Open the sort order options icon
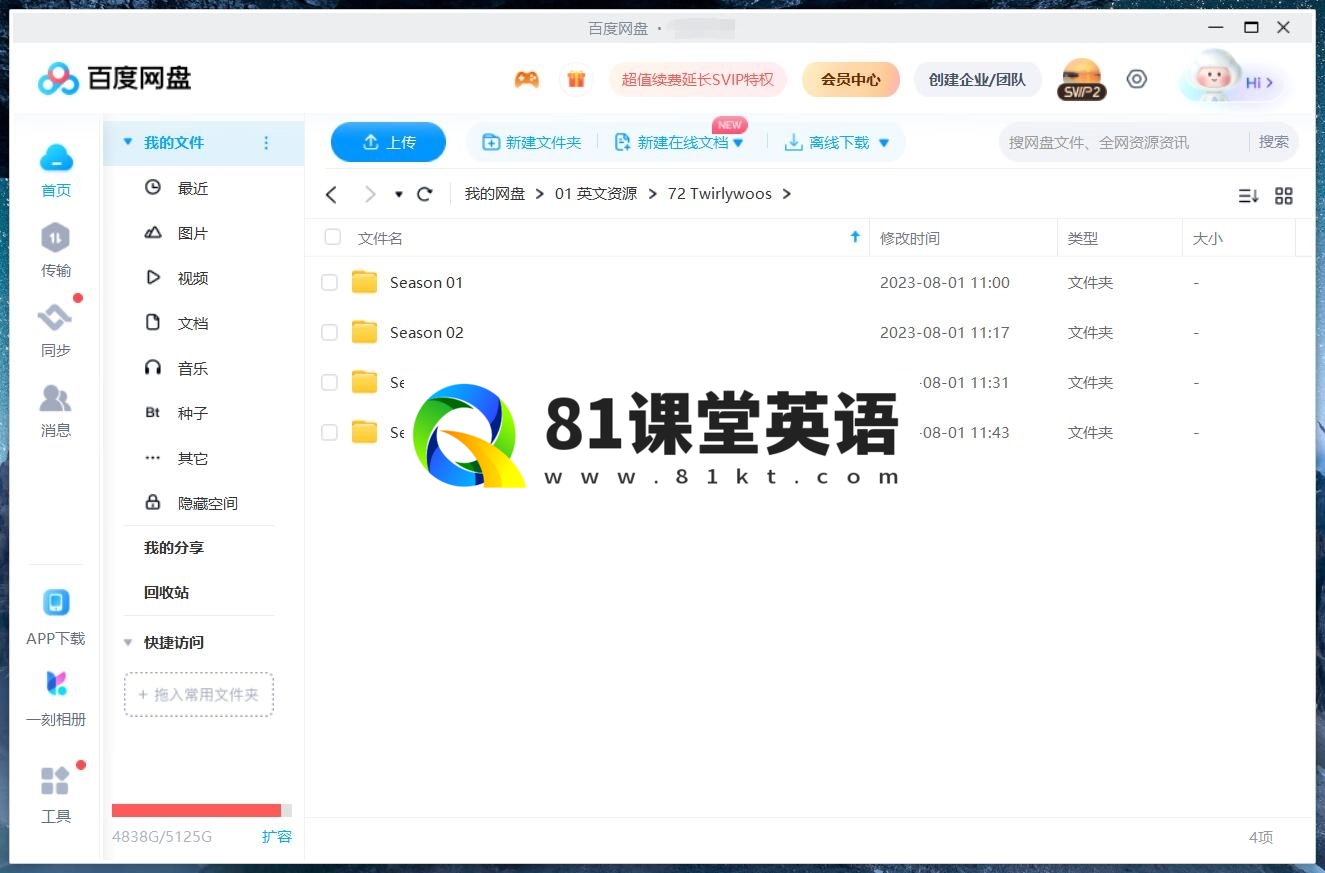 tap(1248, 196)
